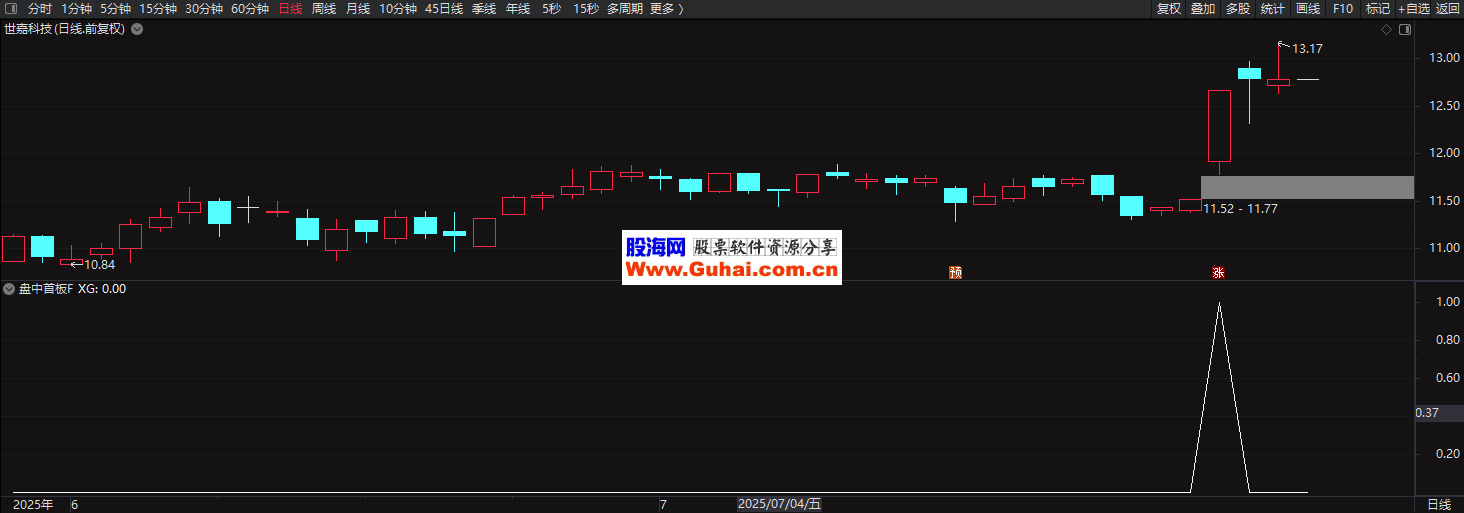Open dropdown next to 世嘉科技 title

[x=137, y=29]
